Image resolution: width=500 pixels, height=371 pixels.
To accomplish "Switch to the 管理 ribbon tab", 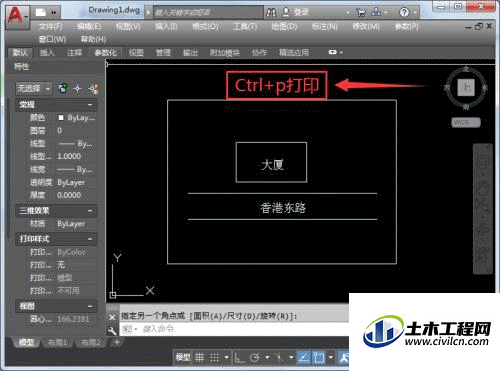I will pyautogui.click(x=163, y=52).
